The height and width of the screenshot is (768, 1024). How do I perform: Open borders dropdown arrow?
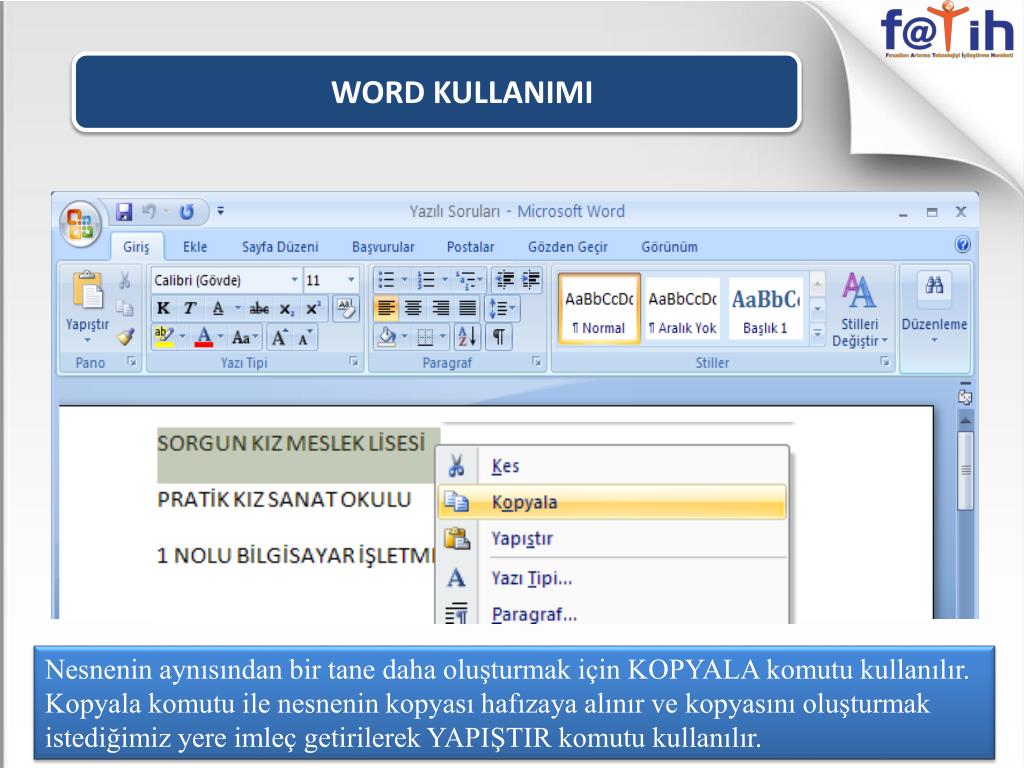[x=443, y=337]
